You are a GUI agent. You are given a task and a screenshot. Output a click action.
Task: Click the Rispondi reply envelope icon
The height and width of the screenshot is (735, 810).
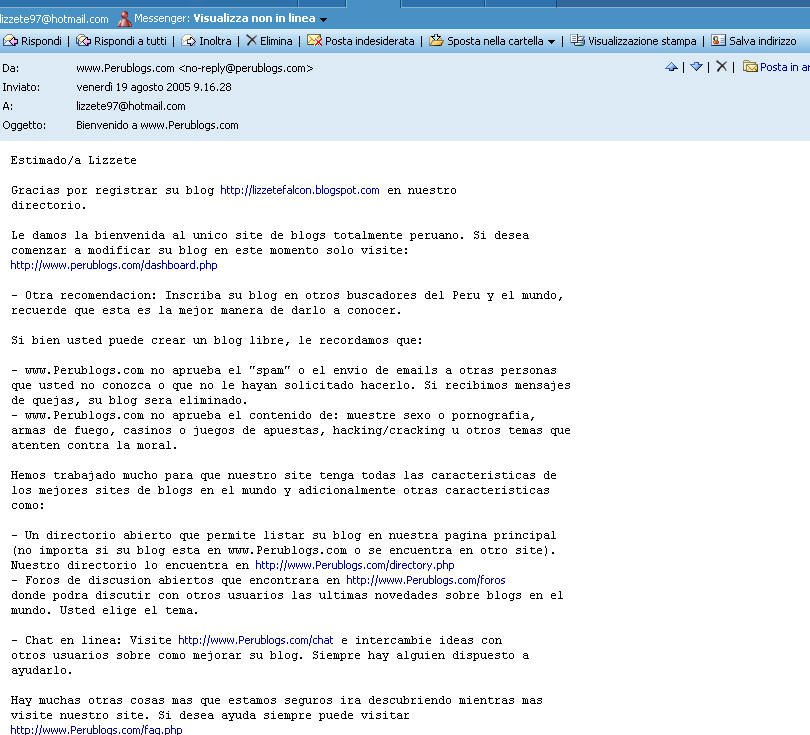point(10,41)
